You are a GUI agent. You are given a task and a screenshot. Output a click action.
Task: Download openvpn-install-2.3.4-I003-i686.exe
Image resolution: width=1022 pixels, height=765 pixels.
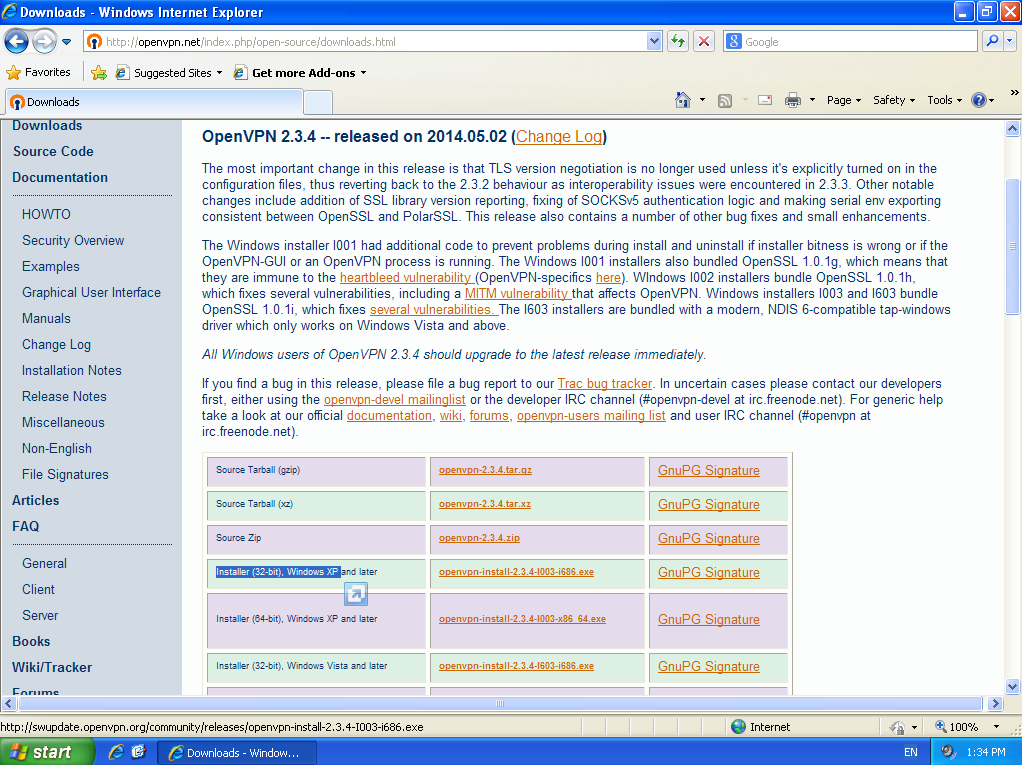[x=516, y=571]
